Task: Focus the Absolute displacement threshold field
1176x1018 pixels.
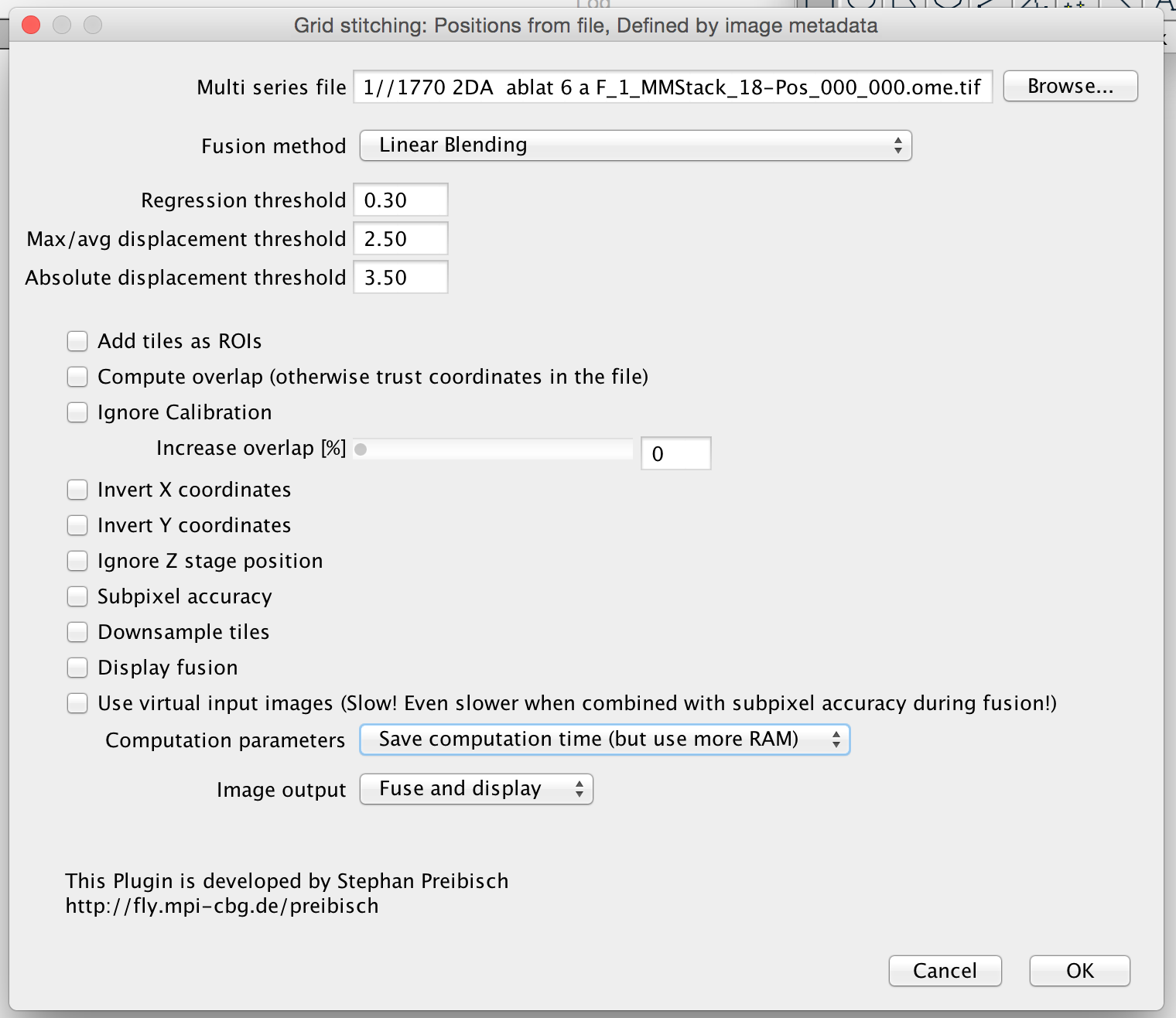Action: [x=400, y=278]
